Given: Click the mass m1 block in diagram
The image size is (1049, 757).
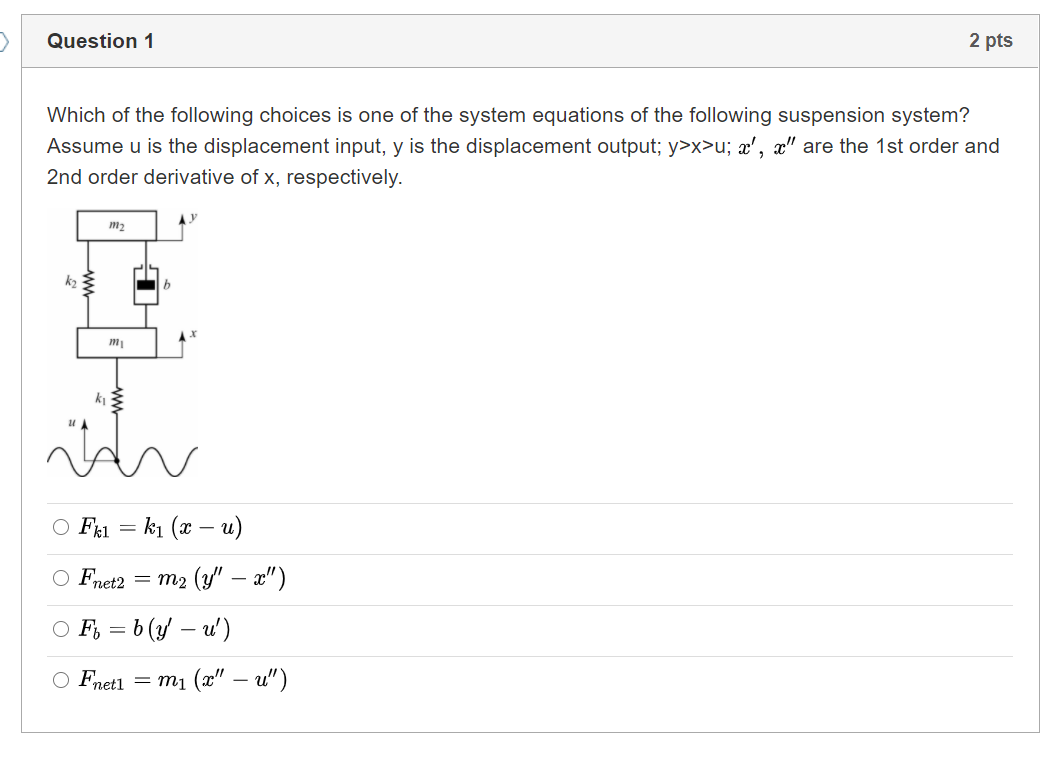Looking at the screenshot, I should (116, 341).
